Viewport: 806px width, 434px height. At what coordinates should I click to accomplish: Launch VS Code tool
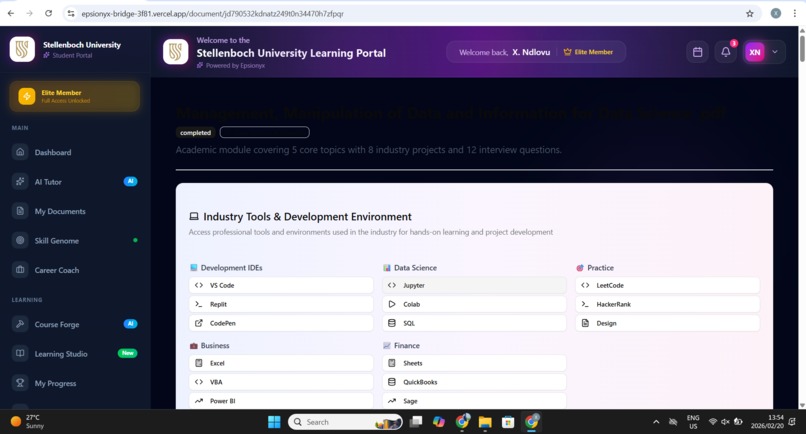281,285
